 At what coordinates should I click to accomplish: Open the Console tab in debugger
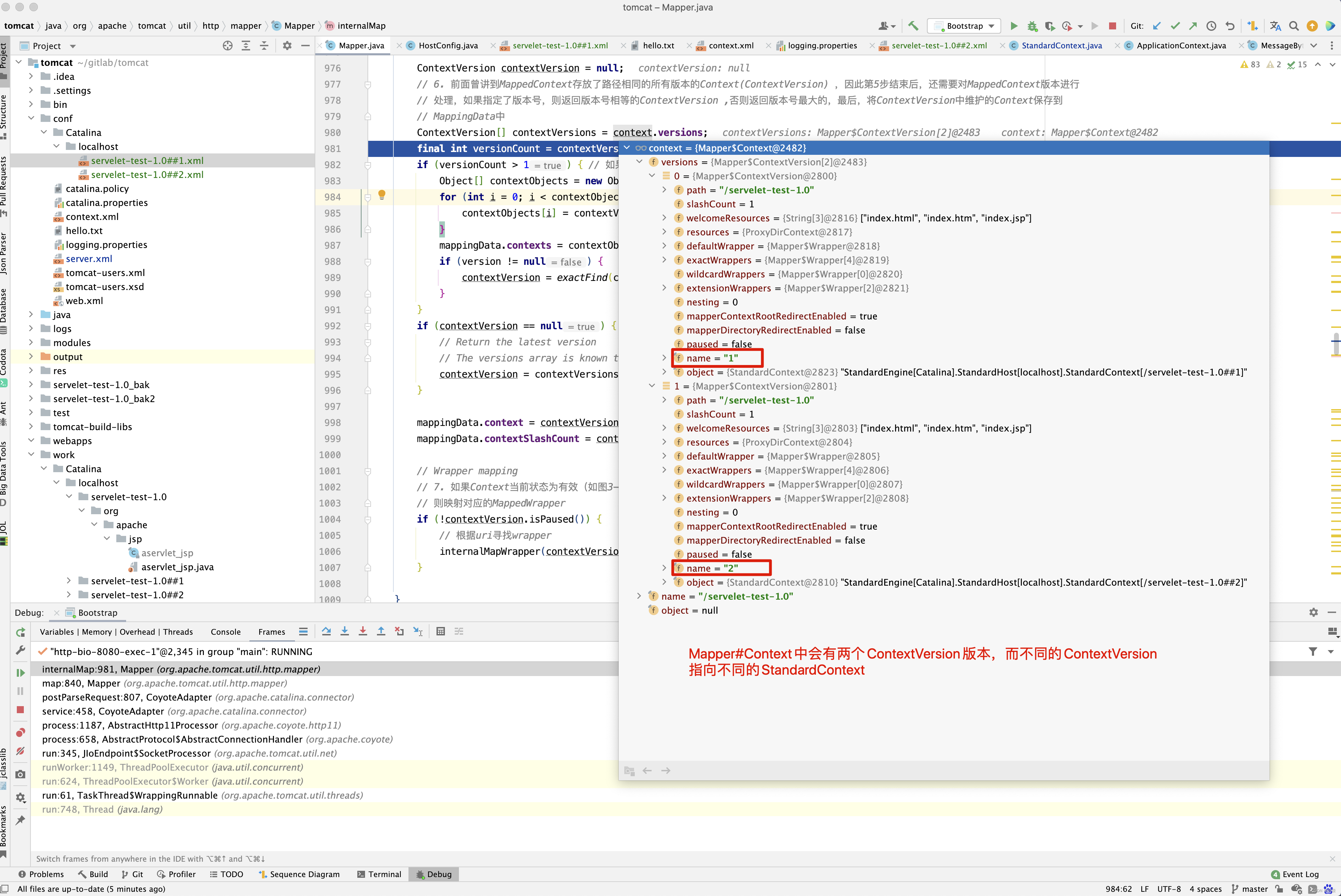click(x=225, y=632)
